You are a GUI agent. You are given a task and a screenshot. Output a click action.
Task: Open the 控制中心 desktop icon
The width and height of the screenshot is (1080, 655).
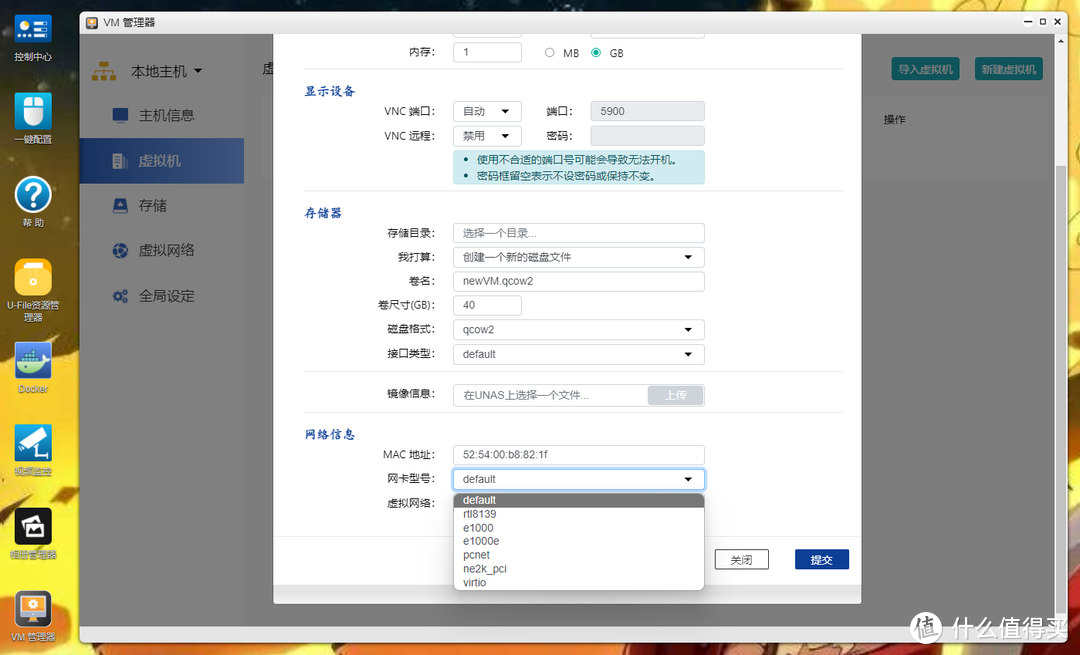point(32,30)
